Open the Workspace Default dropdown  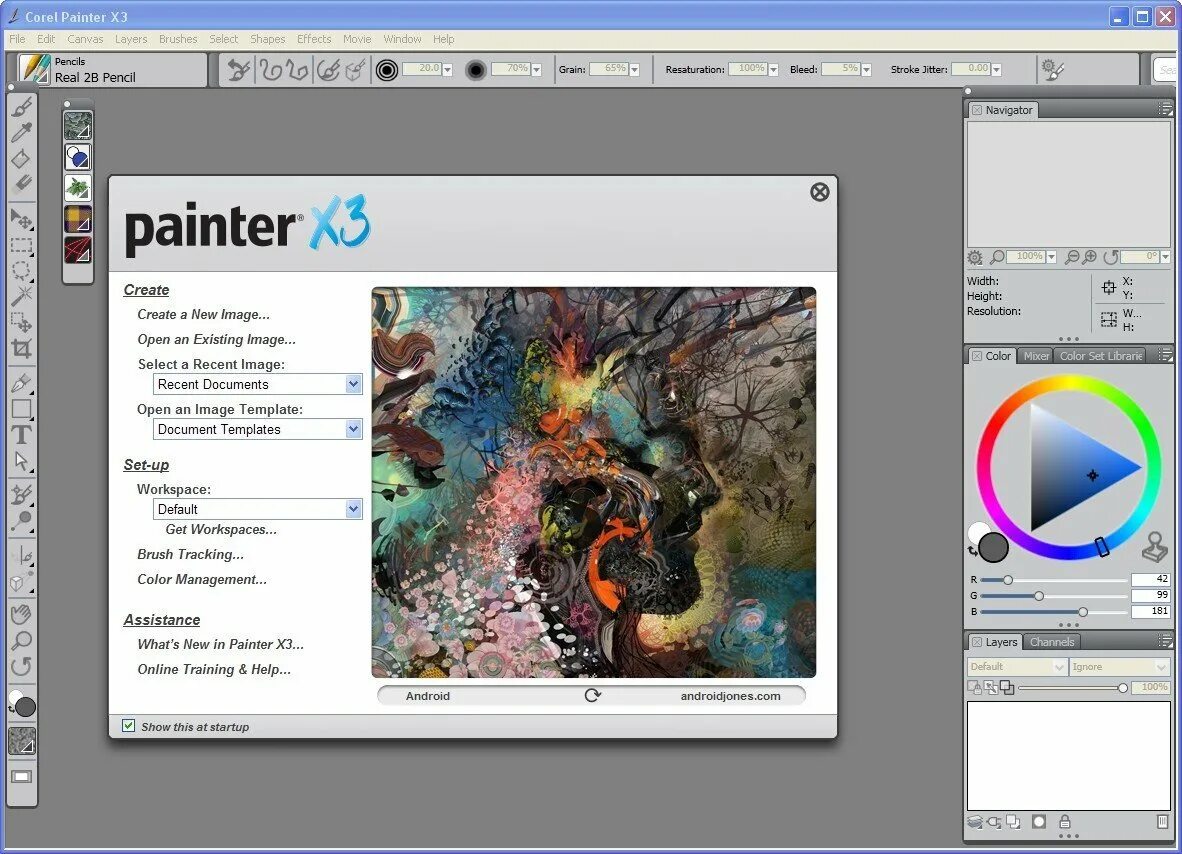[x=353, y=509]
